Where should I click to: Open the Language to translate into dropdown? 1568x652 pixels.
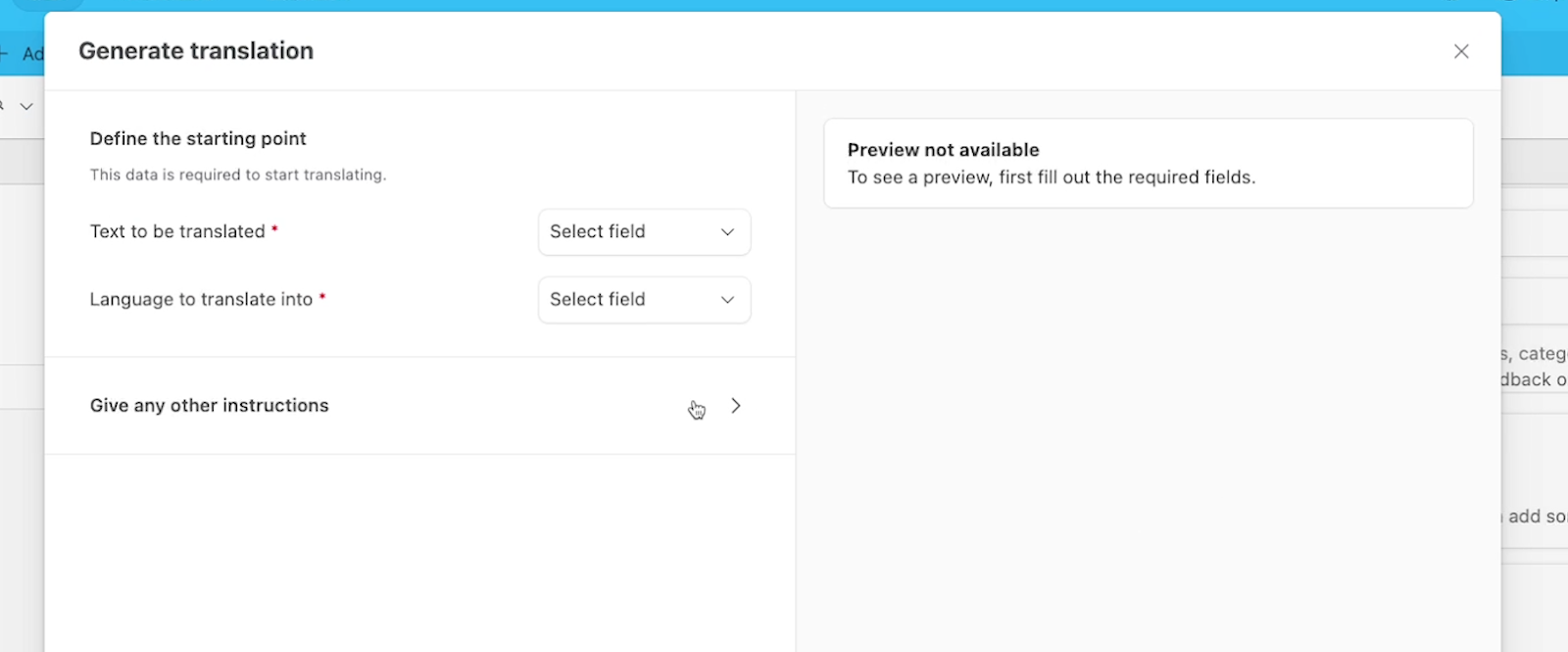(x=644, y=300)
